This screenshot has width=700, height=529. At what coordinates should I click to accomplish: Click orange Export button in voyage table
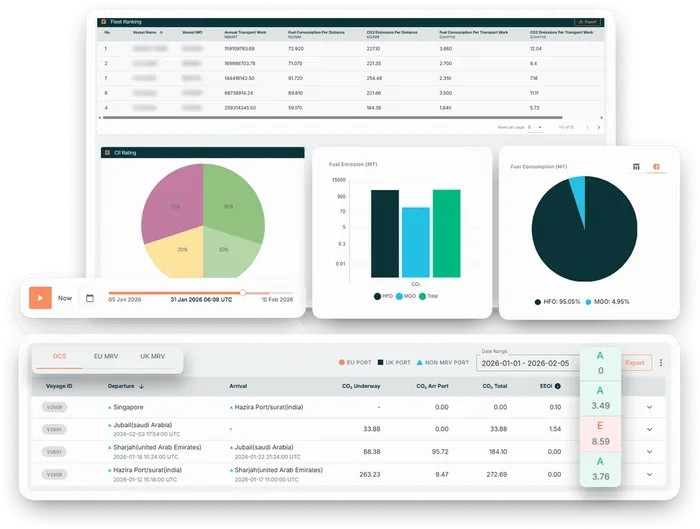coord(635,363)
